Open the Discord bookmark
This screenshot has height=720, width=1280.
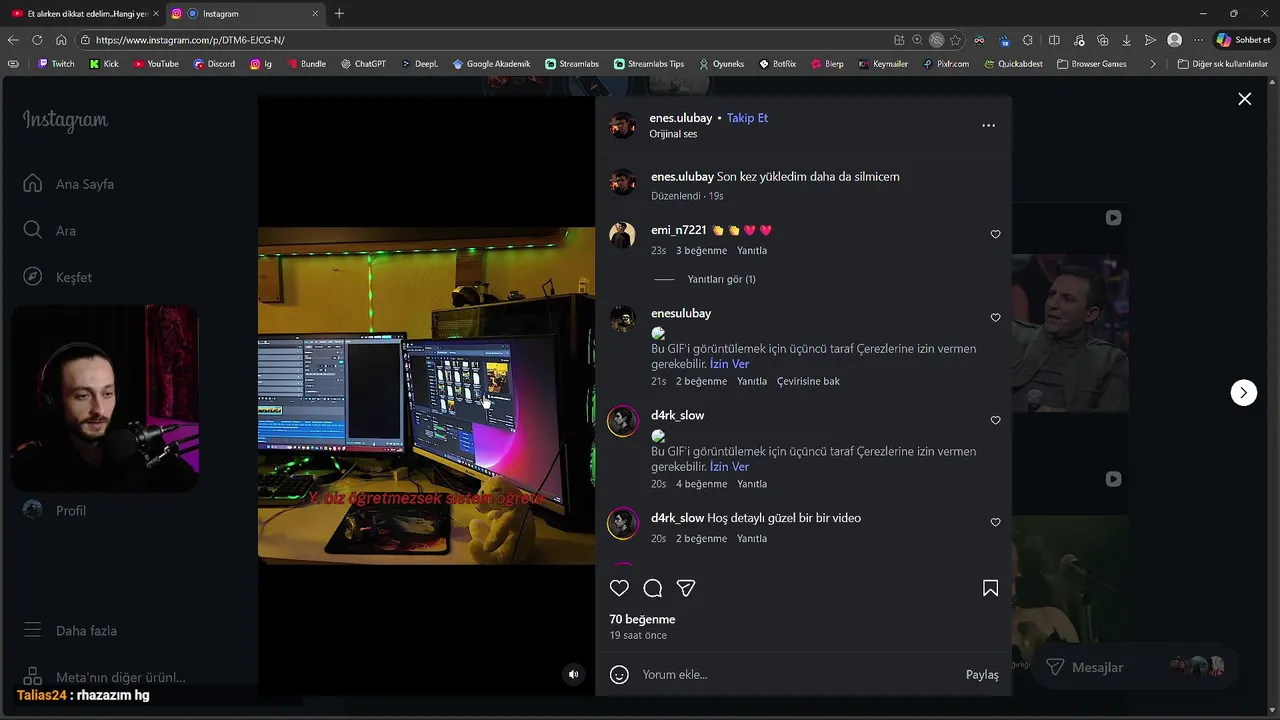(x=214, y=64)
